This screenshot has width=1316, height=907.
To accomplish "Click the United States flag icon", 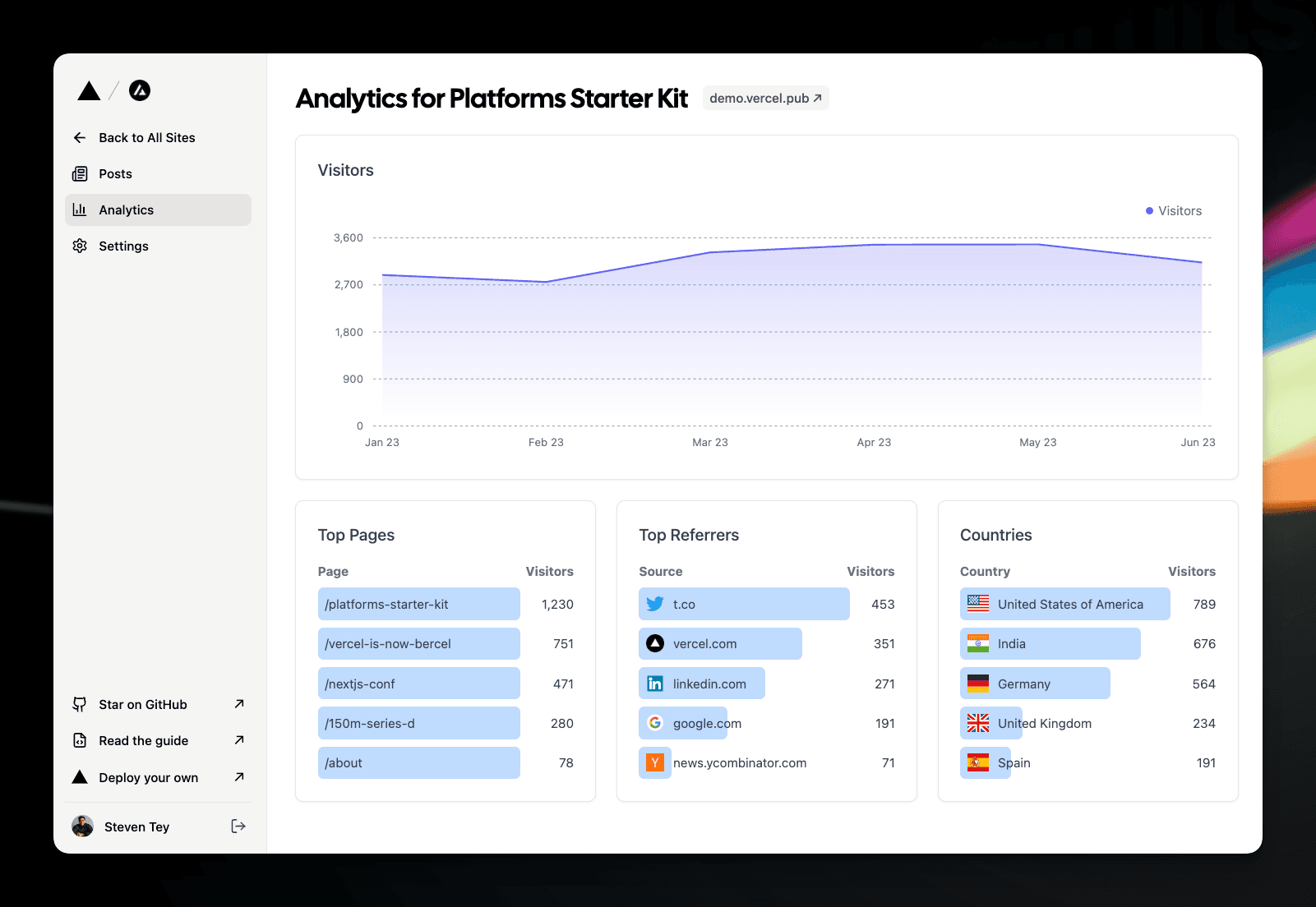I will point(978,604).
